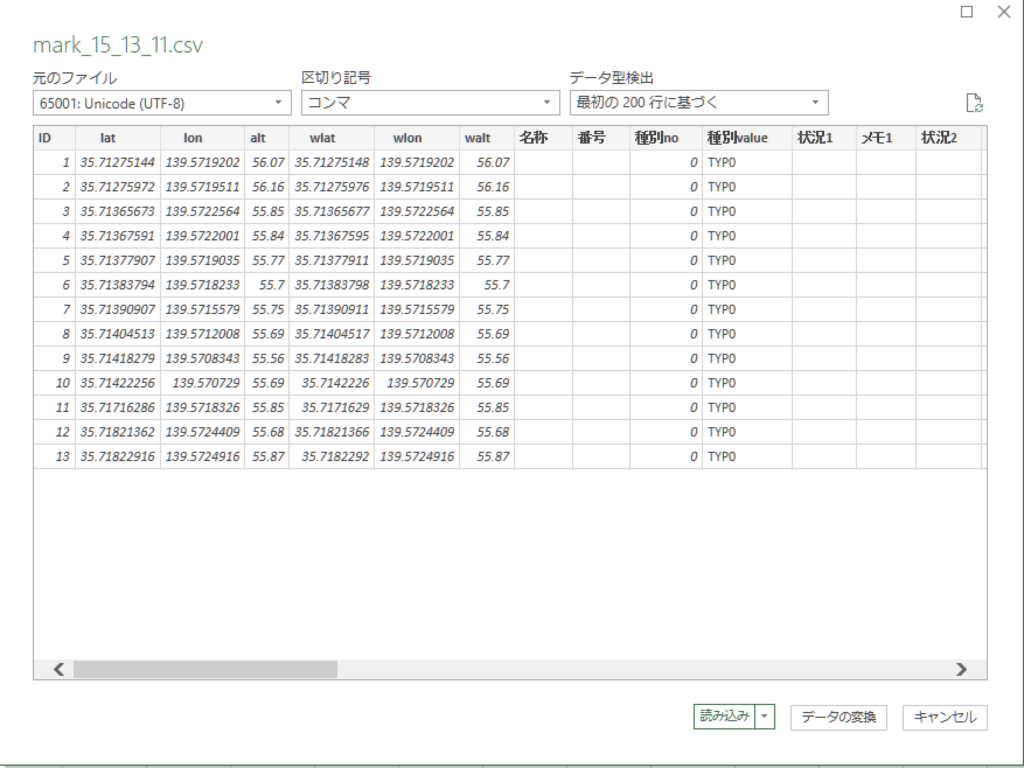Screen dimensions: 1024x768
Task: Click the 読み込み load button
Action: [x=724, y=716]
